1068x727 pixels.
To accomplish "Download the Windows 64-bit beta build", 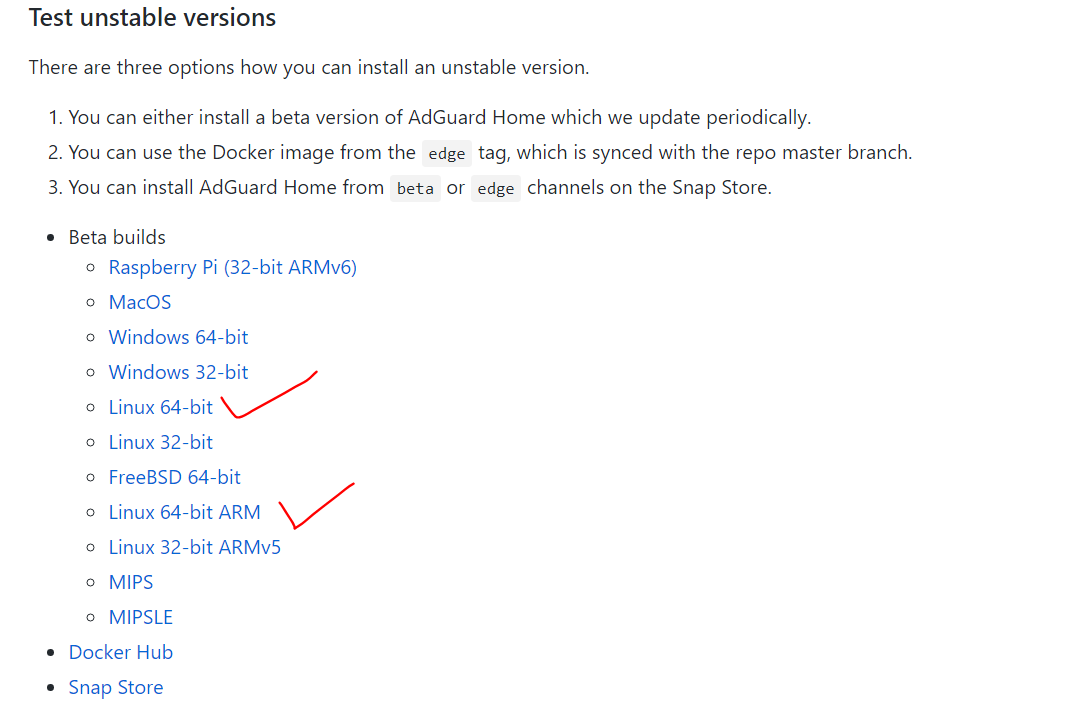I will (178, 337).
